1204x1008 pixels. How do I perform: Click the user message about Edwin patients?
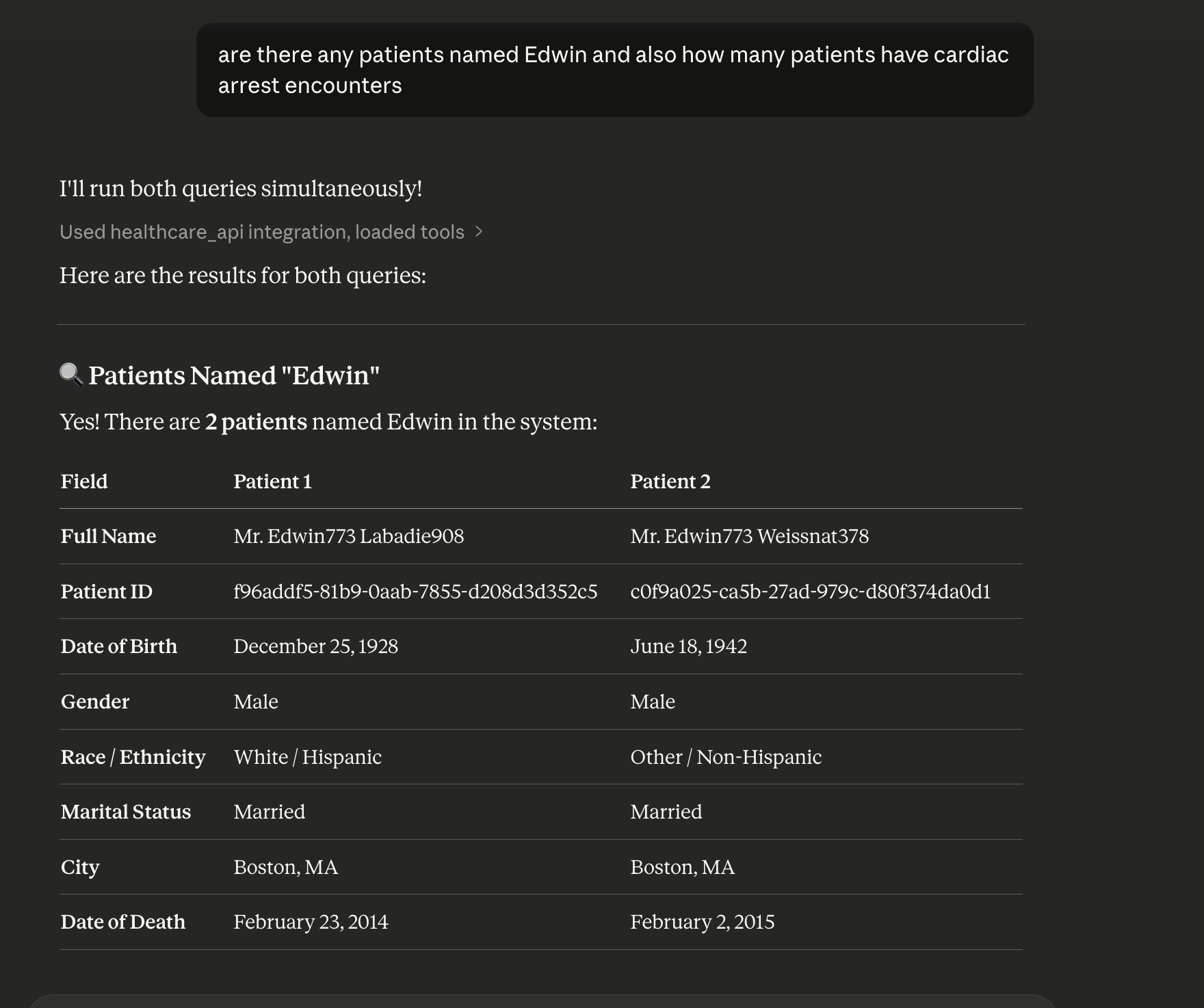click(614, 70)
